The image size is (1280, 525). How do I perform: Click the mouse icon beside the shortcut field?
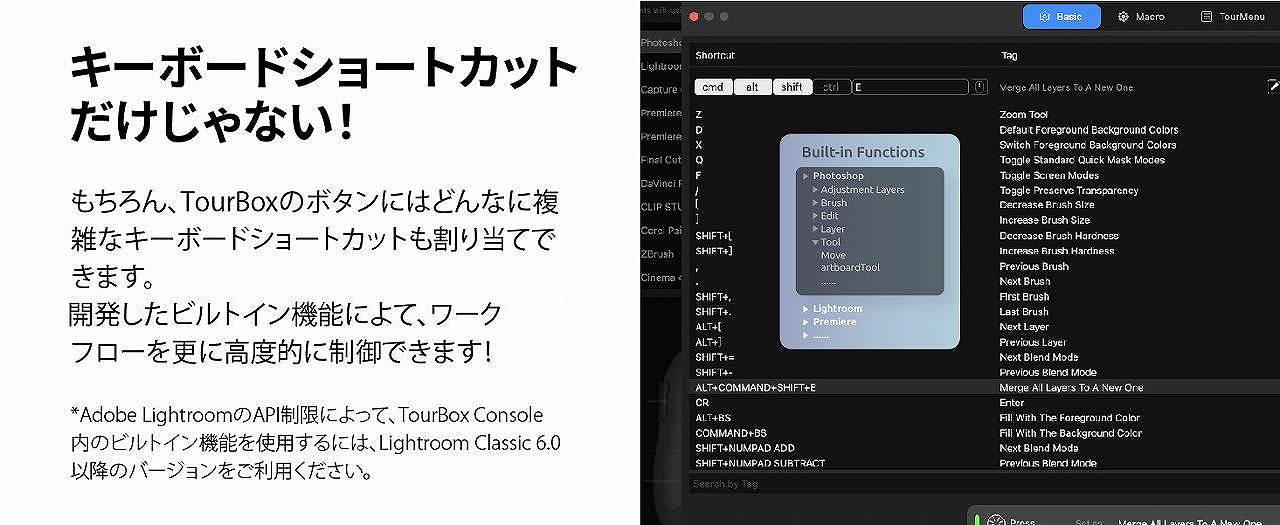tap(980, 87)
